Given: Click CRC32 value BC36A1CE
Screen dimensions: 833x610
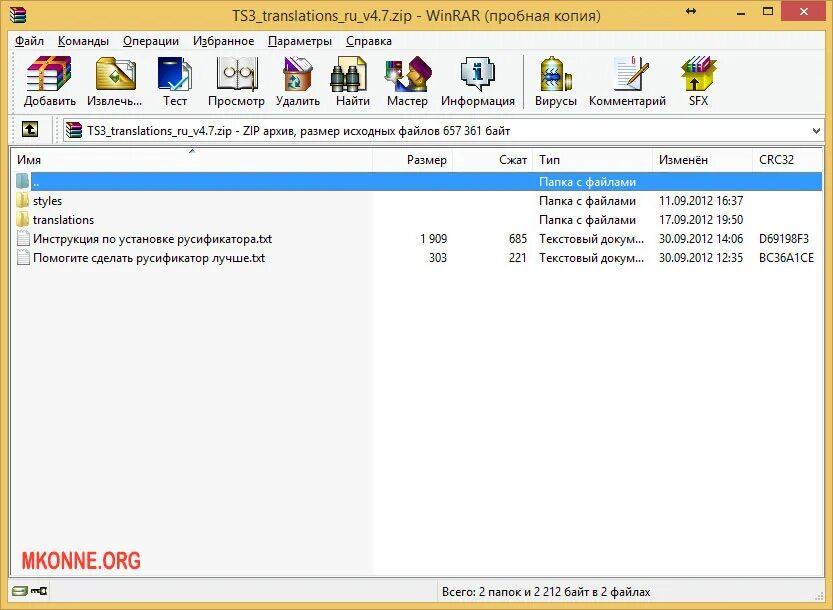Looking at the screenshot, I should click(786, 258).
